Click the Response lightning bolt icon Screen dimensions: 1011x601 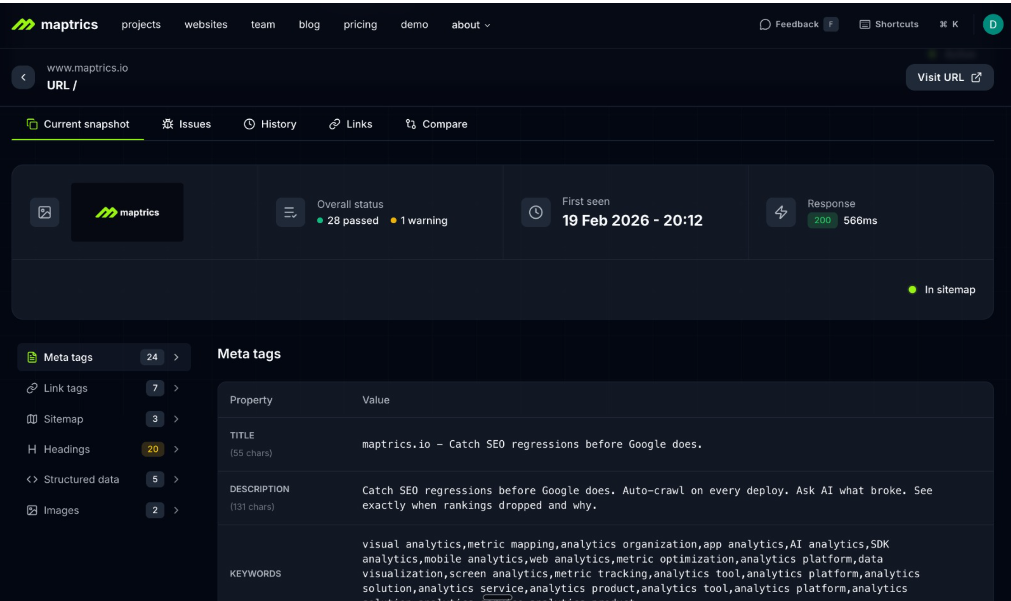pos(781,212)
